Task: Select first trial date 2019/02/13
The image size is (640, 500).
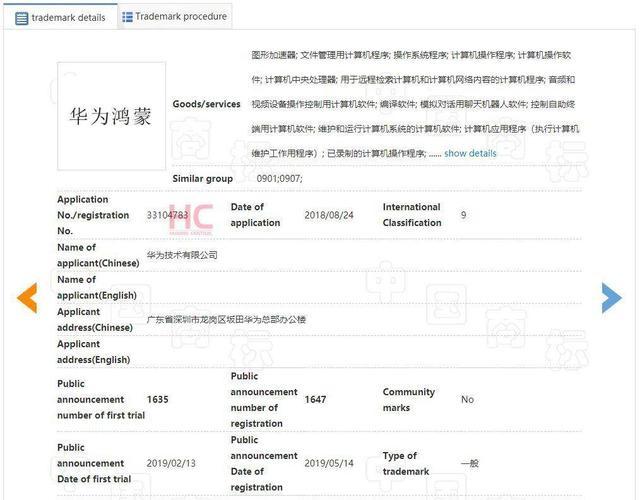Action: (171, 463)
